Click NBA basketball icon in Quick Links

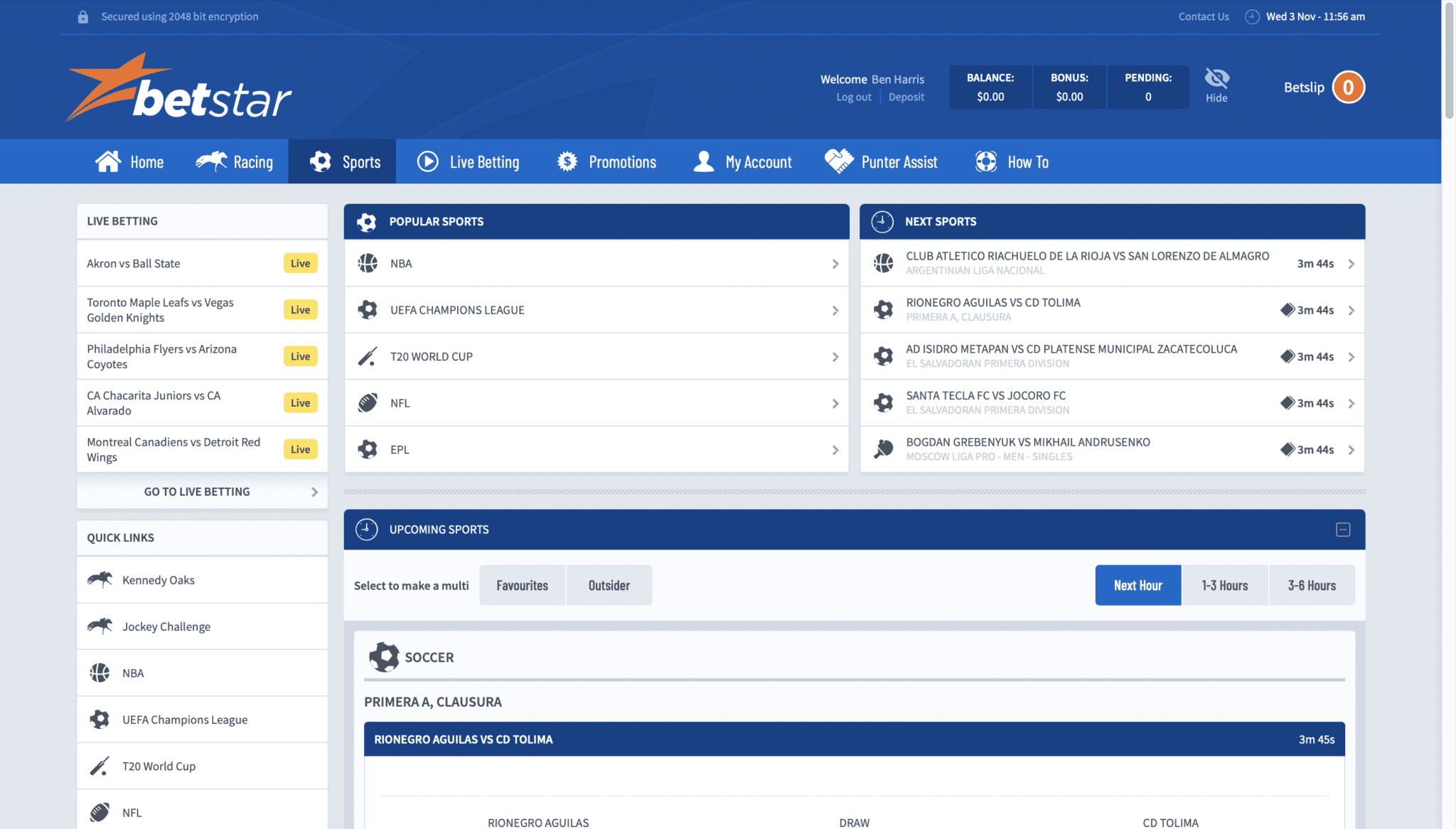click(100, 673)
